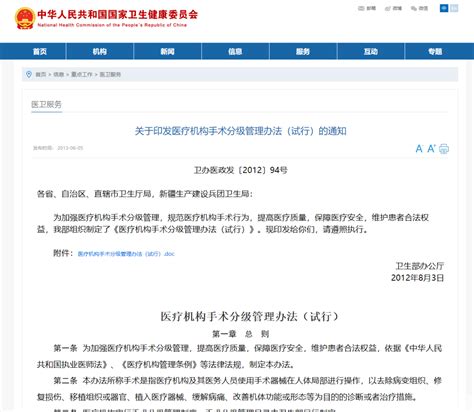This screenshot has height=412, width=474.
Task: Open the 机构 navigation menu
Action: pos(100,51)
